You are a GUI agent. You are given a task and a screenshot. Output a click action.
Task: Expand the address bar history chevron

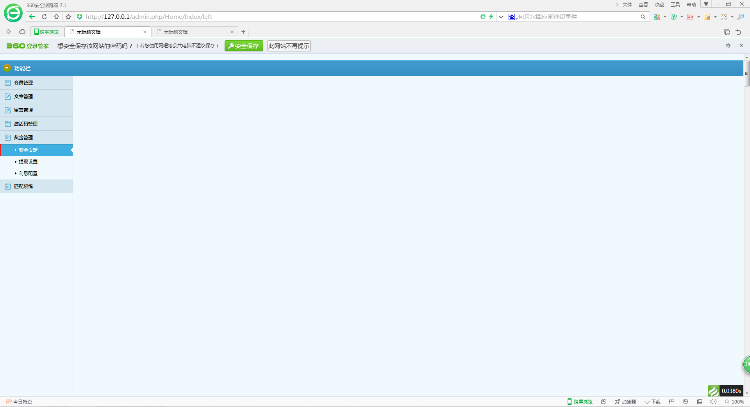pyautogui.click(x=501, y=16)
